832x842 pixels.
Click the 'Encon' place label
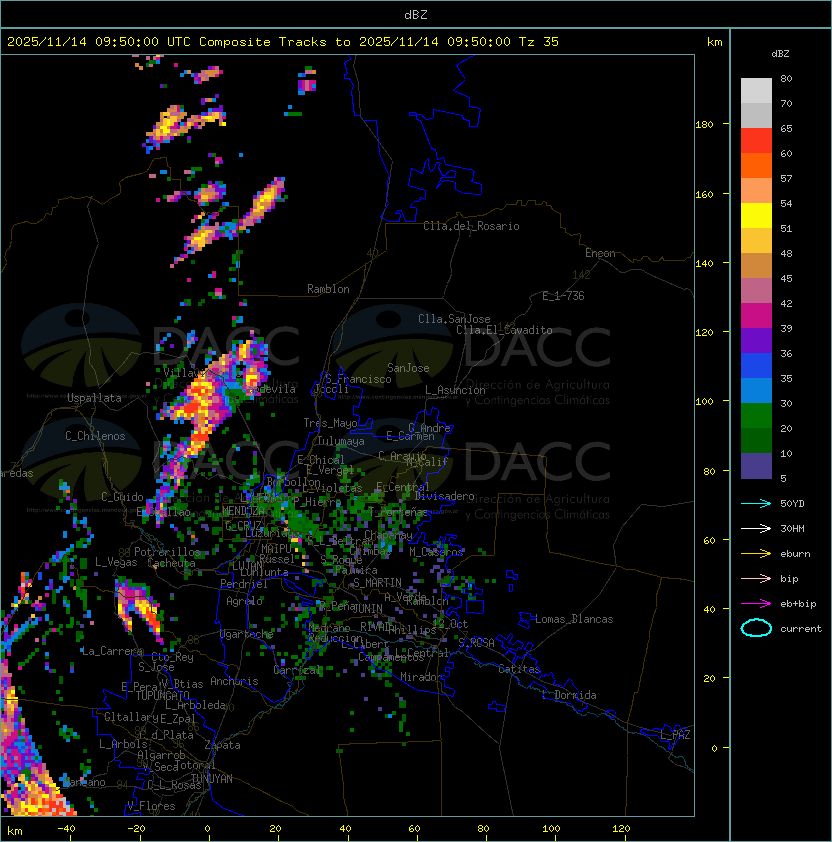point(600,253)
